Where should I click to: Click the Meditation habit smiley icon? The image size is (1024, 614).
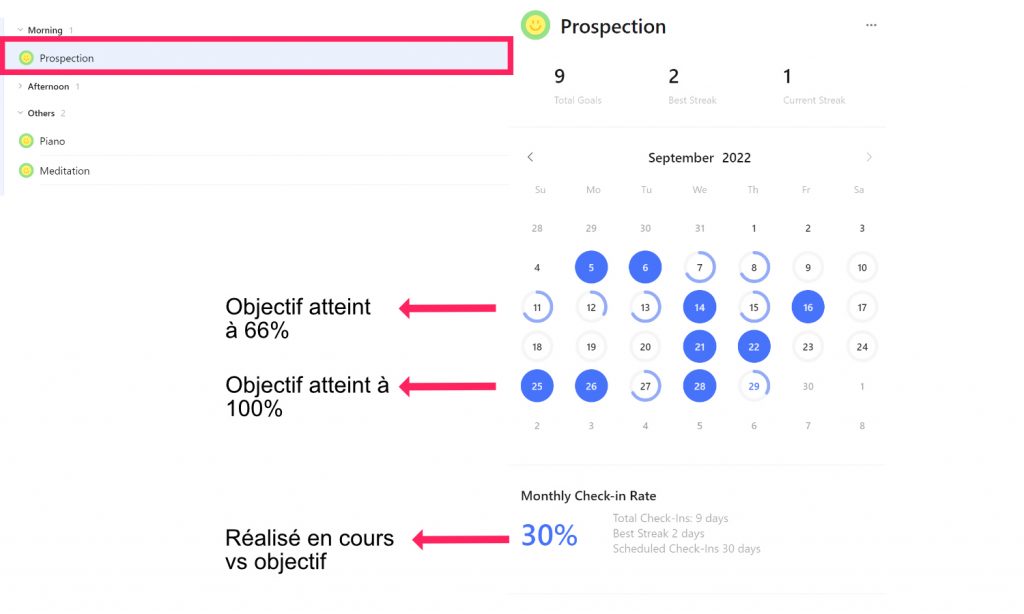coord(26,170)
